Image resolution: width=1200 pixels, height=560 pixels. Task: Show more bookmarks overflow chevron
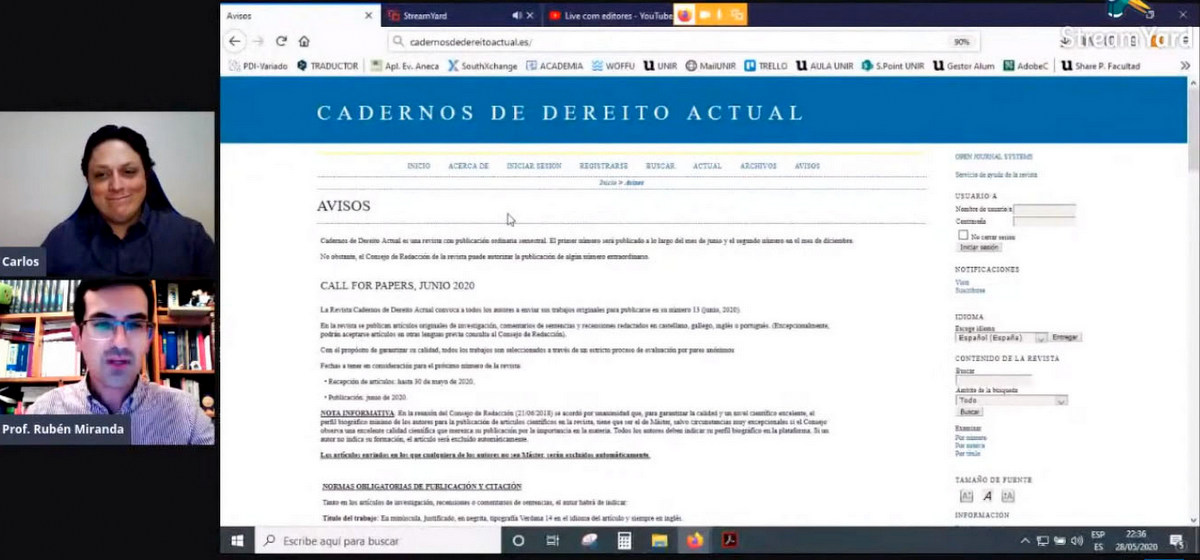coord(1185,66)
